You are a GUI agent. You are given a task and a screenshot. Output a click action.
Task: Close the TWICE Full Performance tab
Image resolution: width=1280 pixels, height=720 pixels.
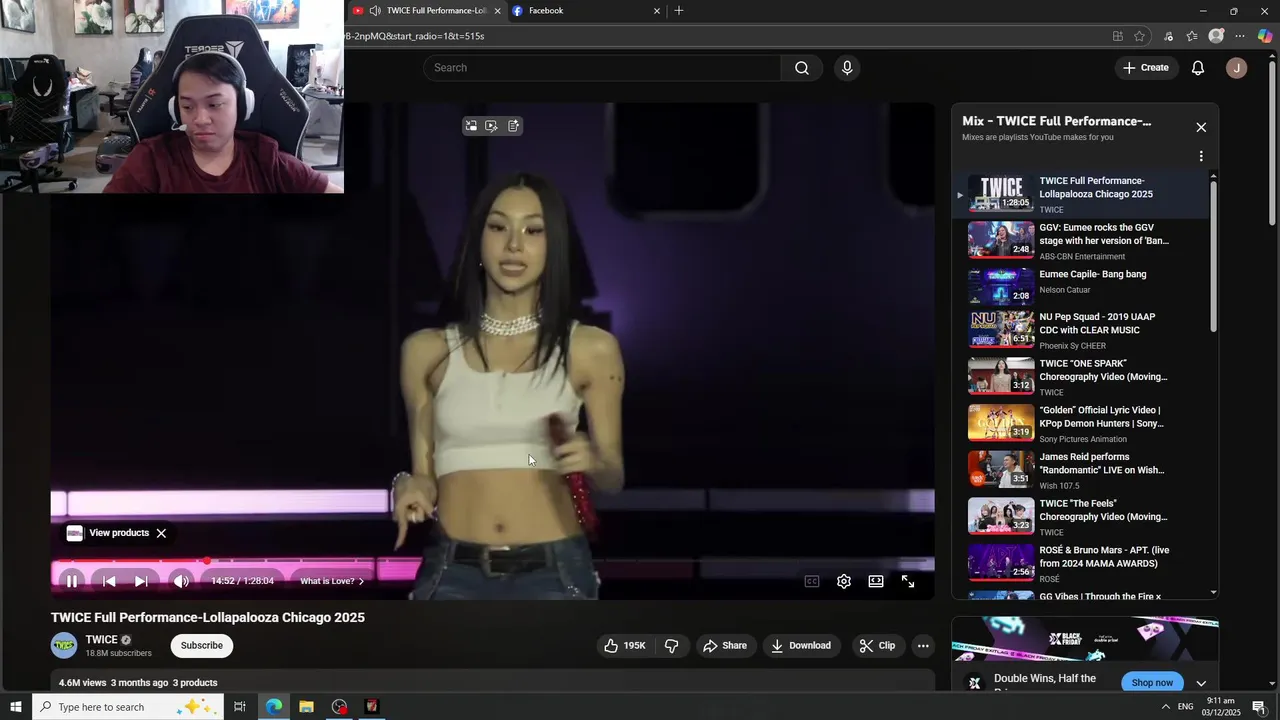(497, 11)
